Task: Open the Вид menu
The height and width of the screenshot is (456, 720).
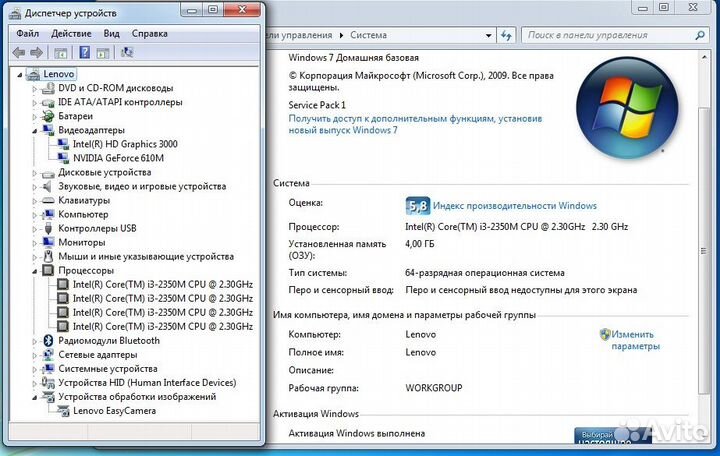Action: coord(112,34)
